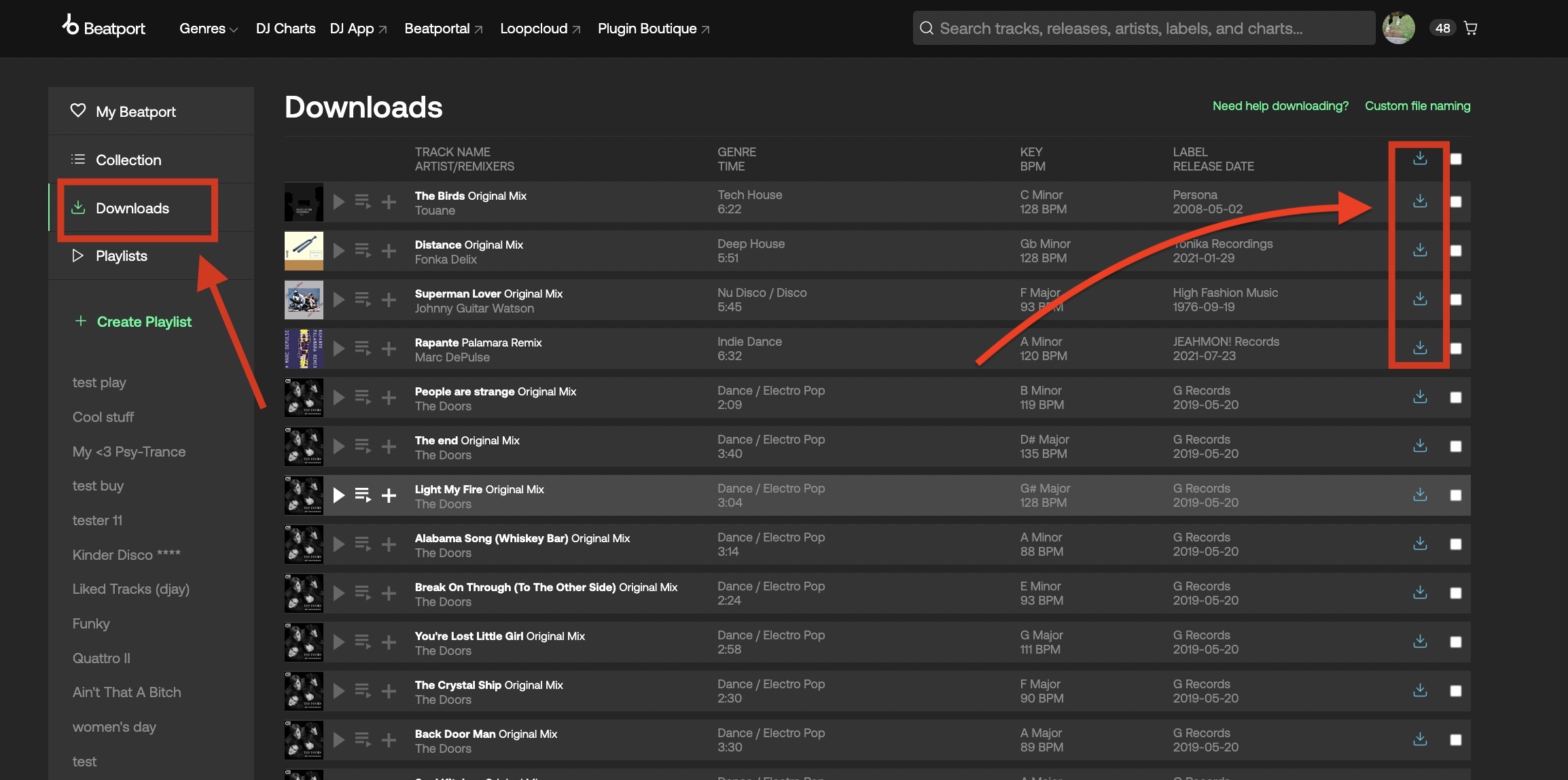
Task: Open the shopping cart
Action: [1471, 28]
